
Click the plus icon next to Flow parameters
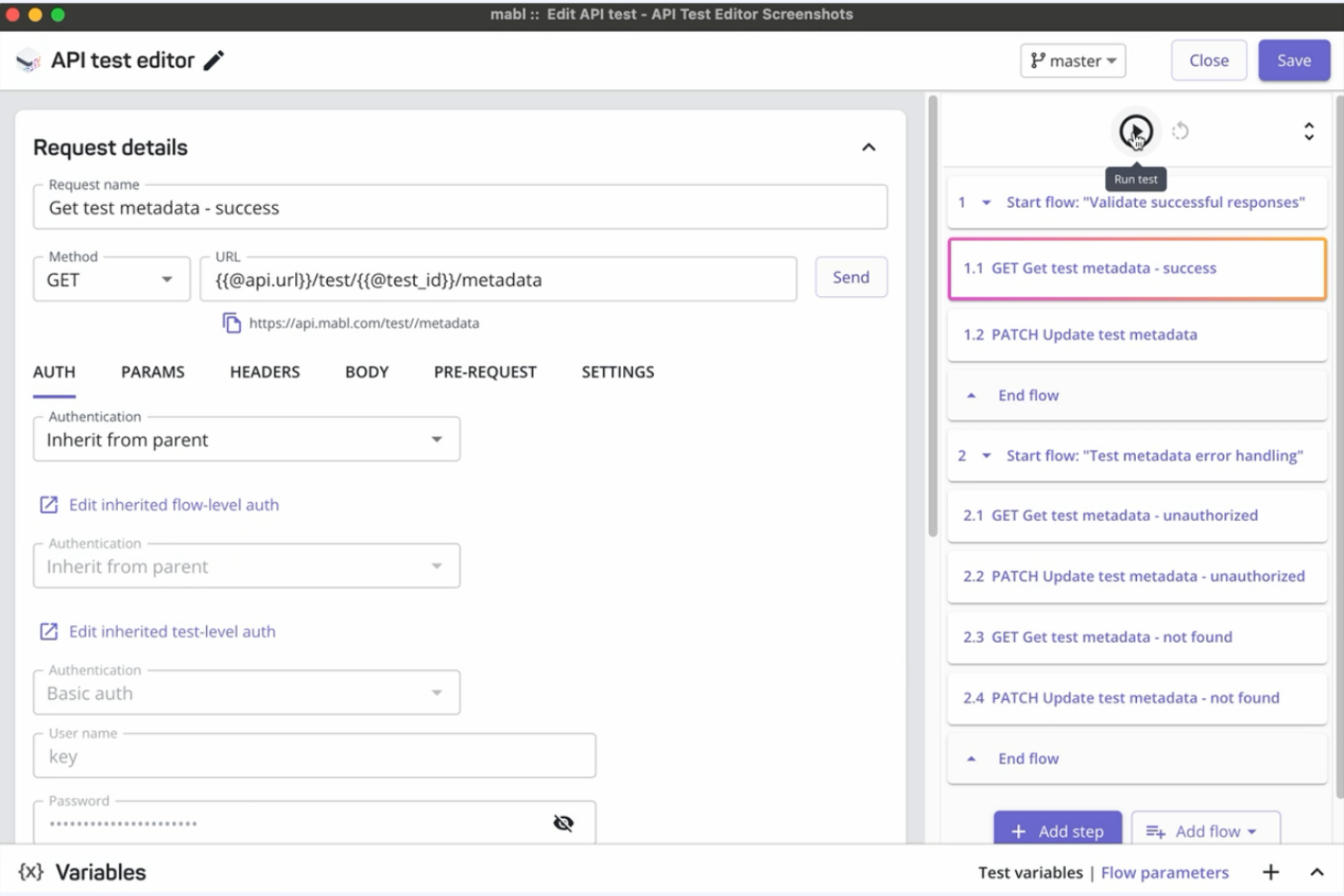click(x=1270, y=871)
